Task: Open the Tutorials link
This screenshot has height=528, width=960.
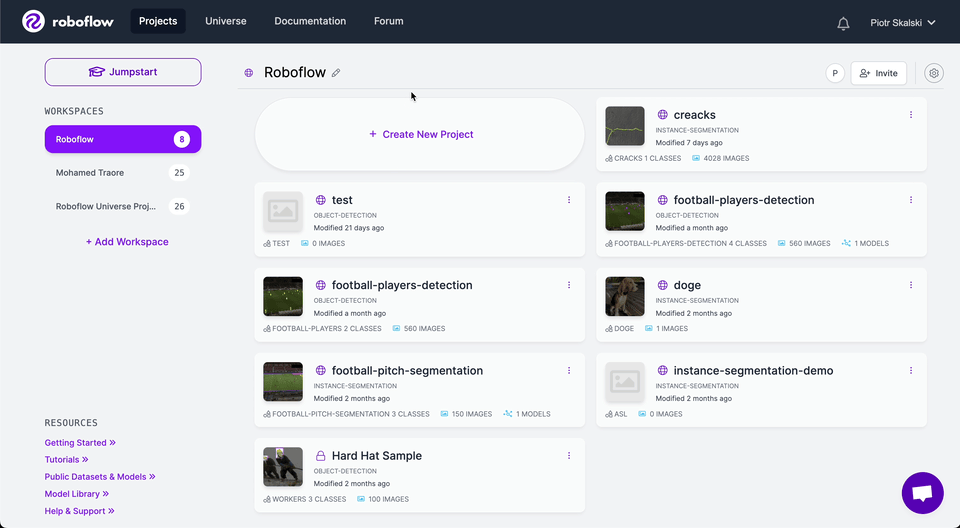Action: click(x=67, y=459)
